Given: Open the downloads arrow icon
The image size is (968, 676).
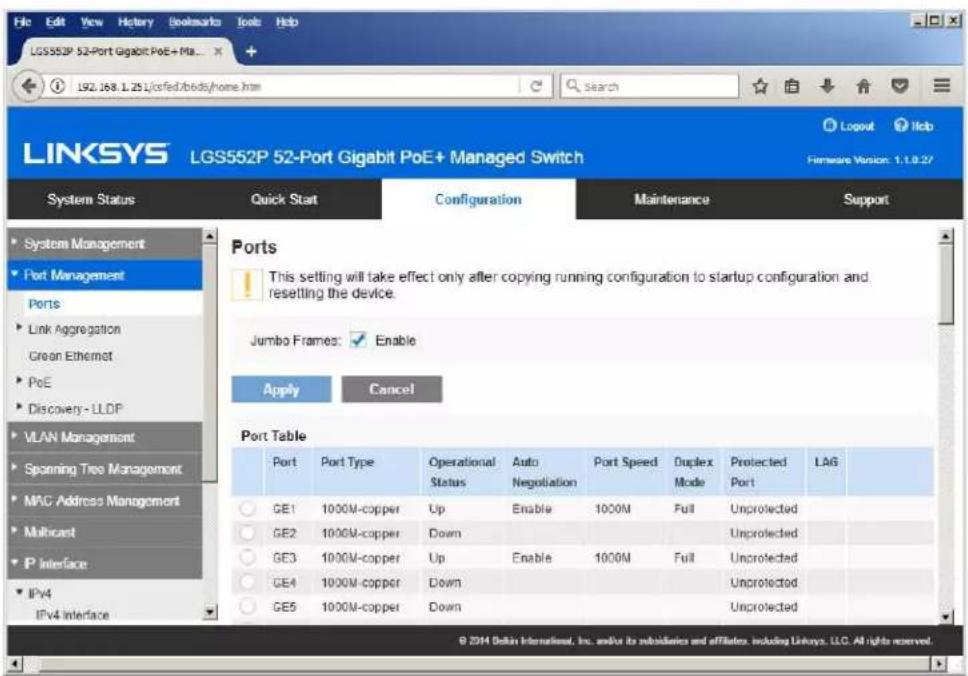Looking at the screenshot, I should 827,86.
